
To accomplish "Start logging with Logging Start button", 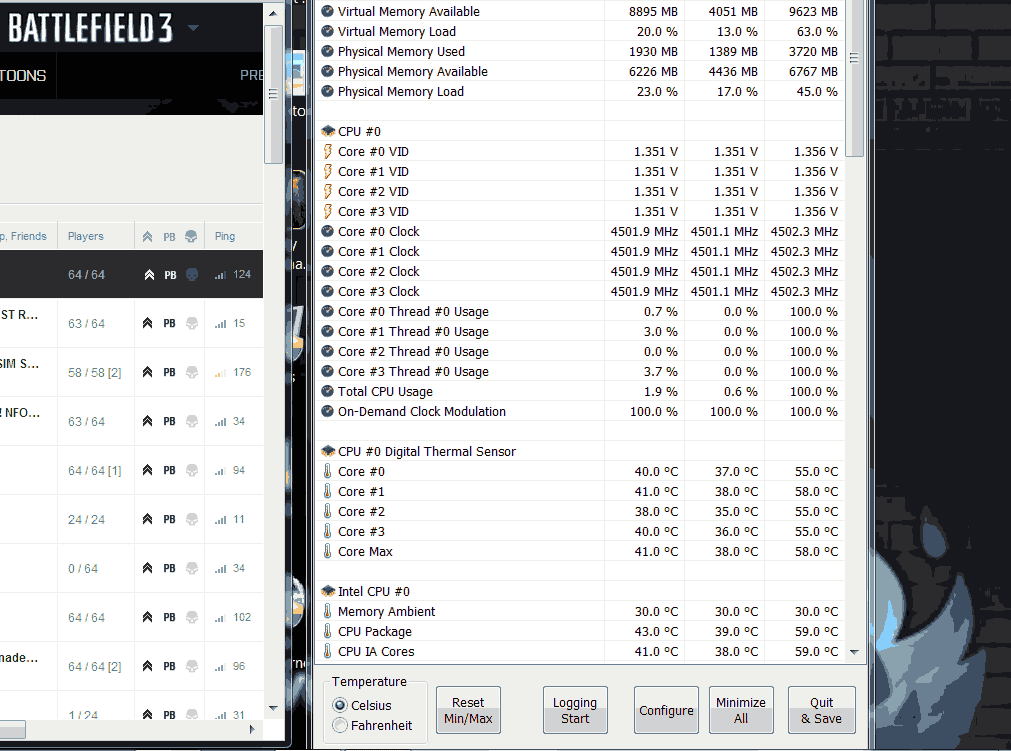I will click(x=575, y=710).
